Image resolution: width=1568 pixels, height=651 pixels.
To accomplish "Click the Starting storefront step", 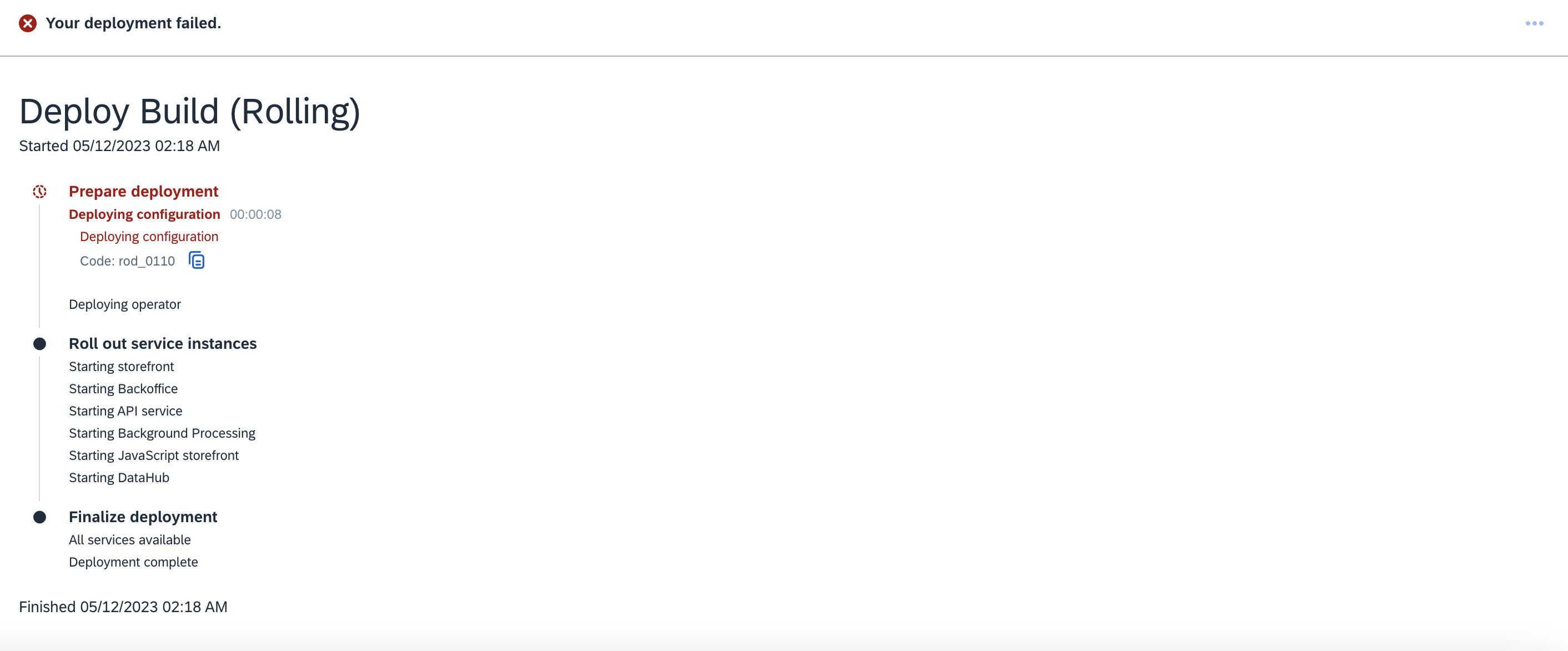I will (x=121, y=367).
